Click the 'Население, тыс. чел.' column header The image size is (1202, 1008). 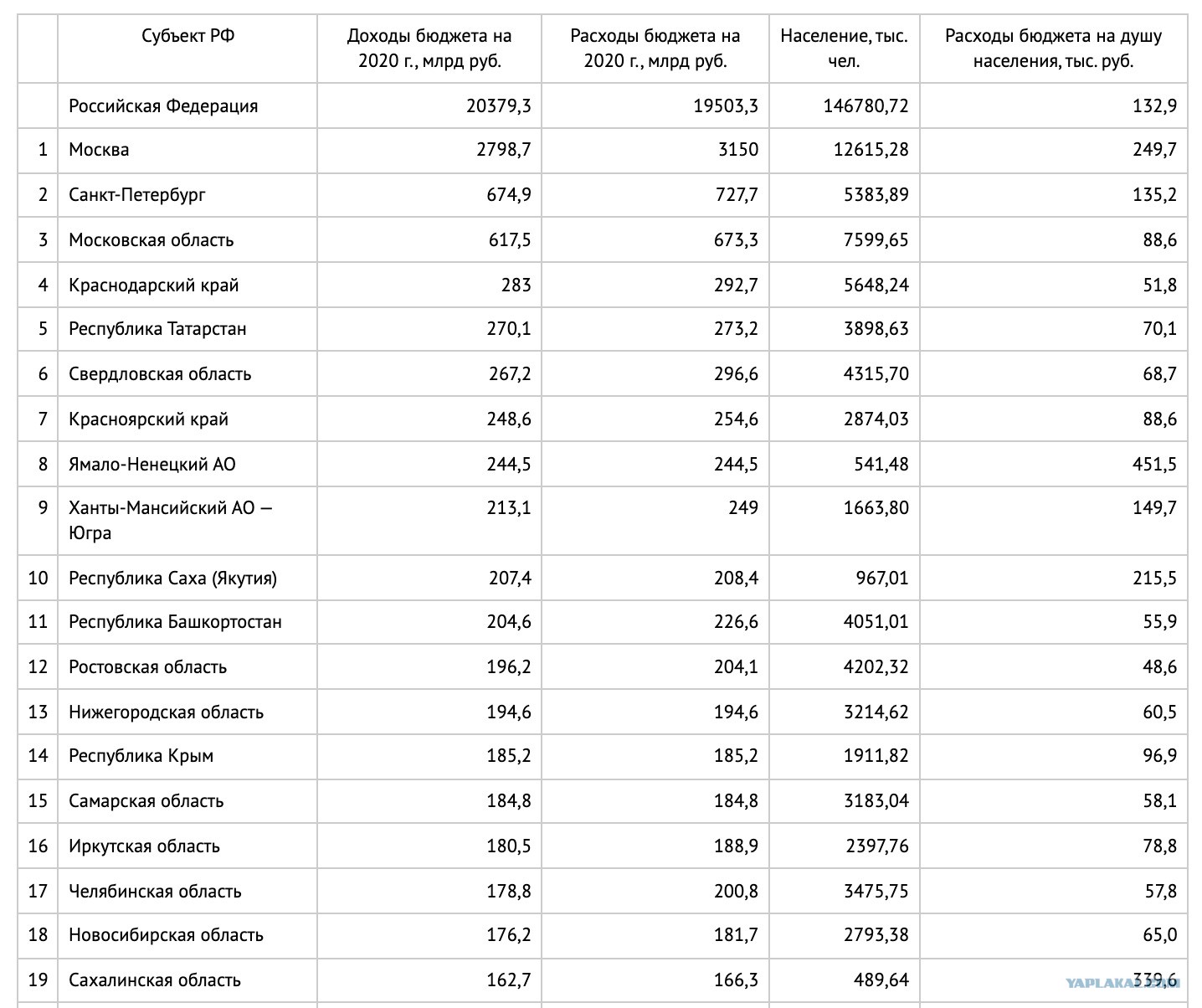845,49
